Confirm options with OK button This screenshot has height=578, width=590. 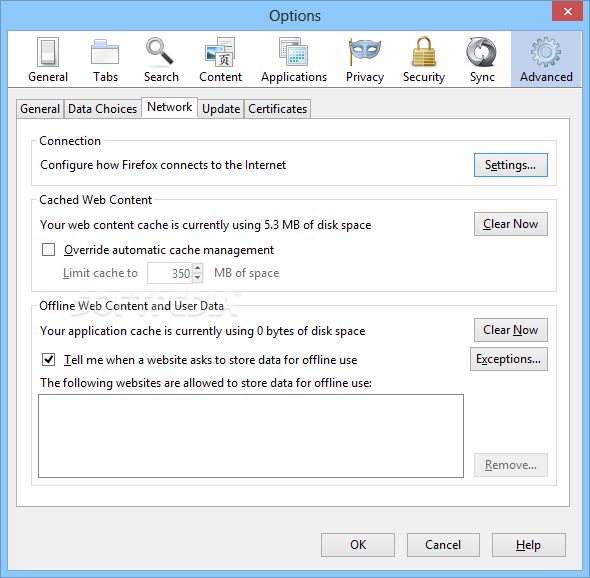[x=358, y=545]
